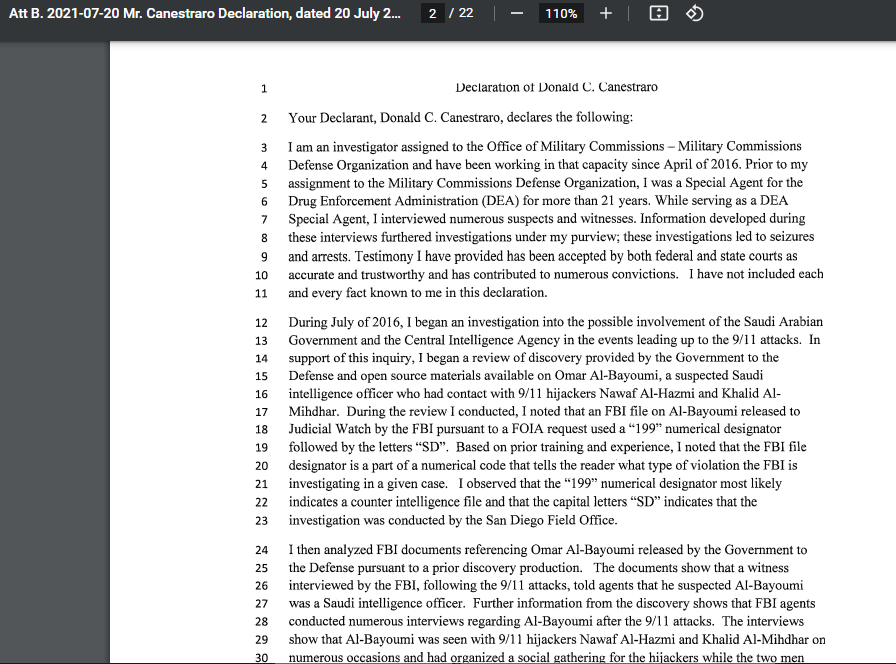Click the line starting 'these interviews furthered investigations'
Image resolution: width=896 pixels, height=664 pixels.
pyautogui.click(x=551, y=237)
